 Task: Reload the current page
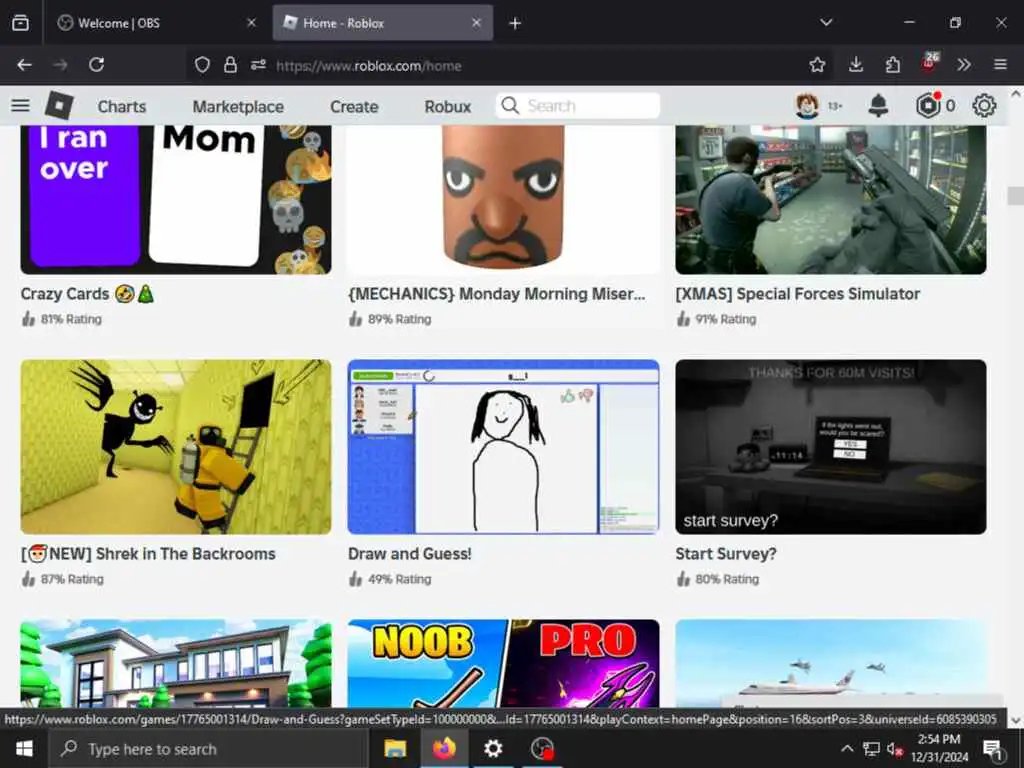coord(97,65)
